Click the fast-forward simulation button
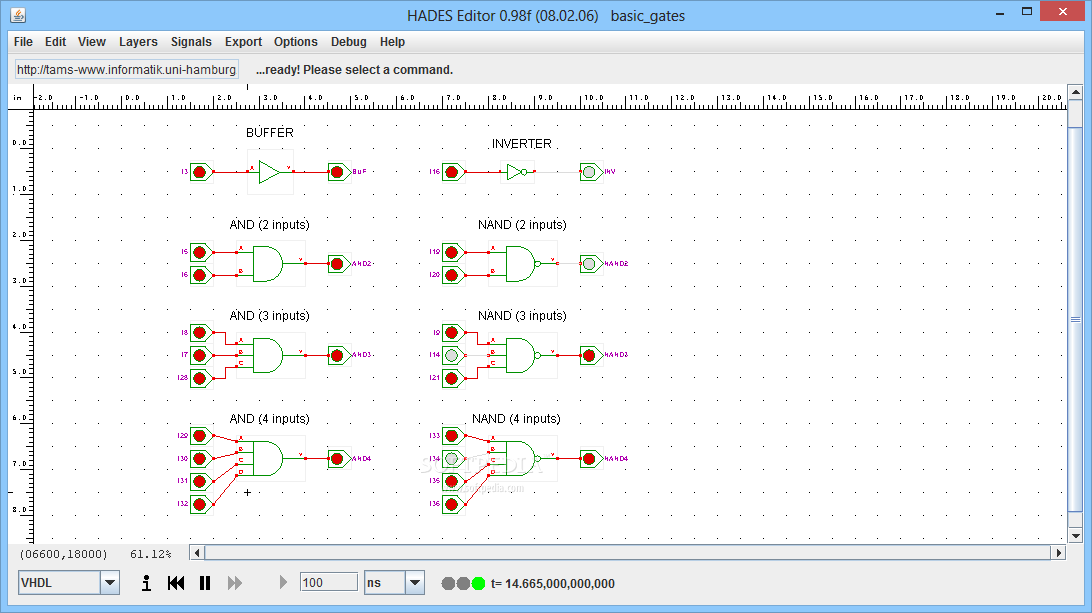 tap(235, 583)
